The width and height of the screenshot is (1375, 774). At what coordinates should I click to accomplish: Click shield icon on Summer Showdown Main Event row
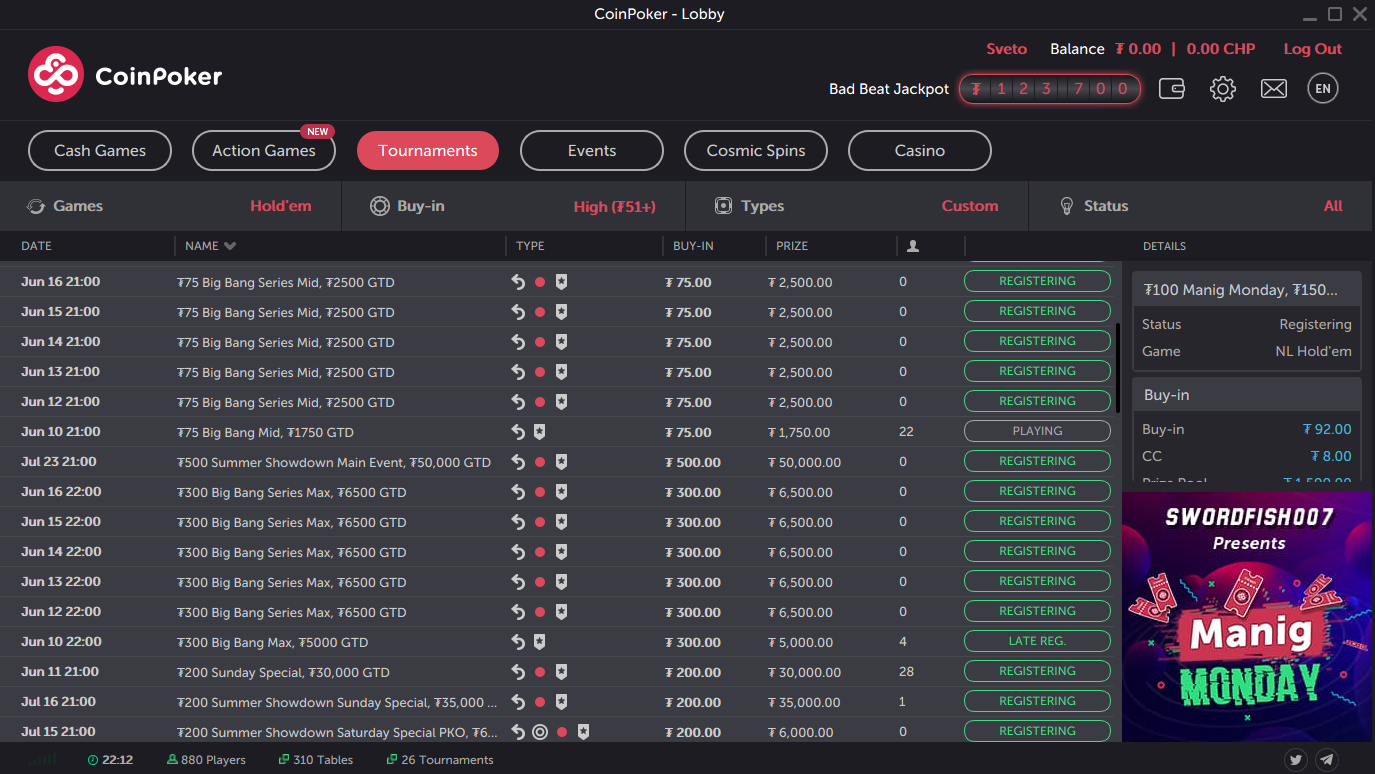pos(561,462)
